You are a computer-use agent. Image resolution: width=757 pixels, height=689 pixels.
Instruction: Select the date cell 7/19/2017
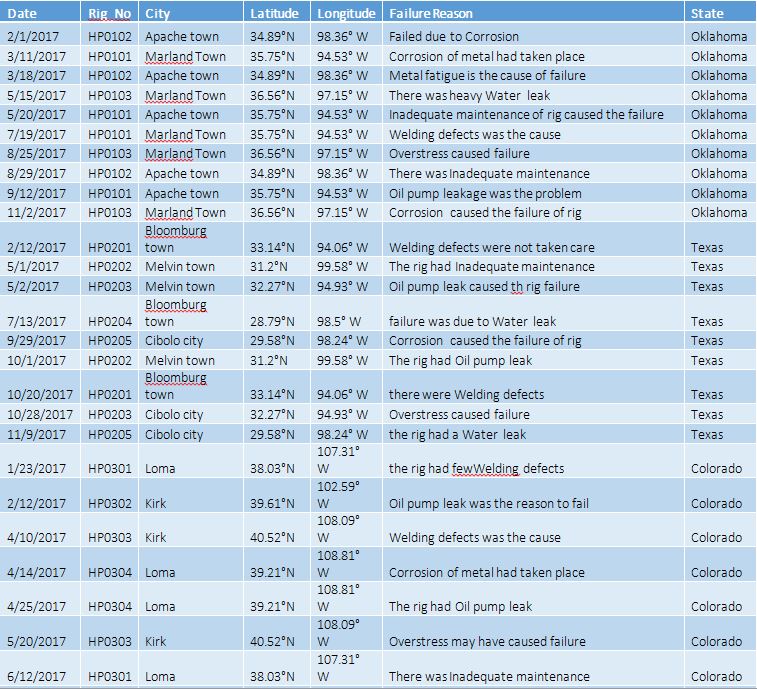[x=40, y=134]
